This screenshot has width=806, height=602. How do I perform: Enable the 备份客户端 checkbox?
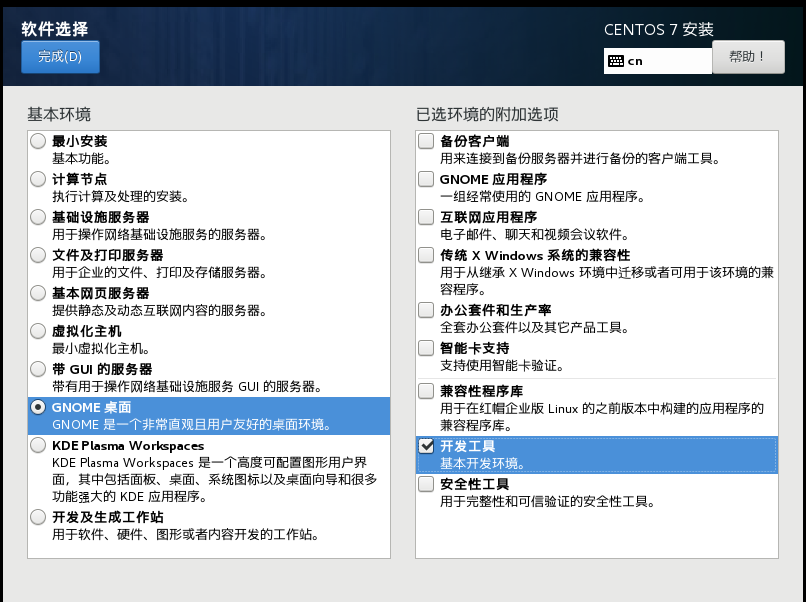[426, 141]
